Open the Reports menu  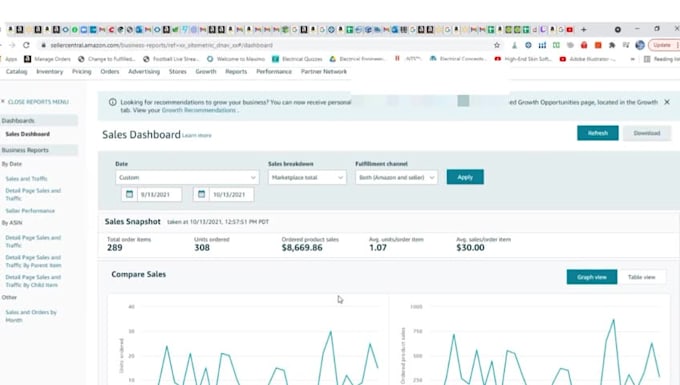[236, 72]
